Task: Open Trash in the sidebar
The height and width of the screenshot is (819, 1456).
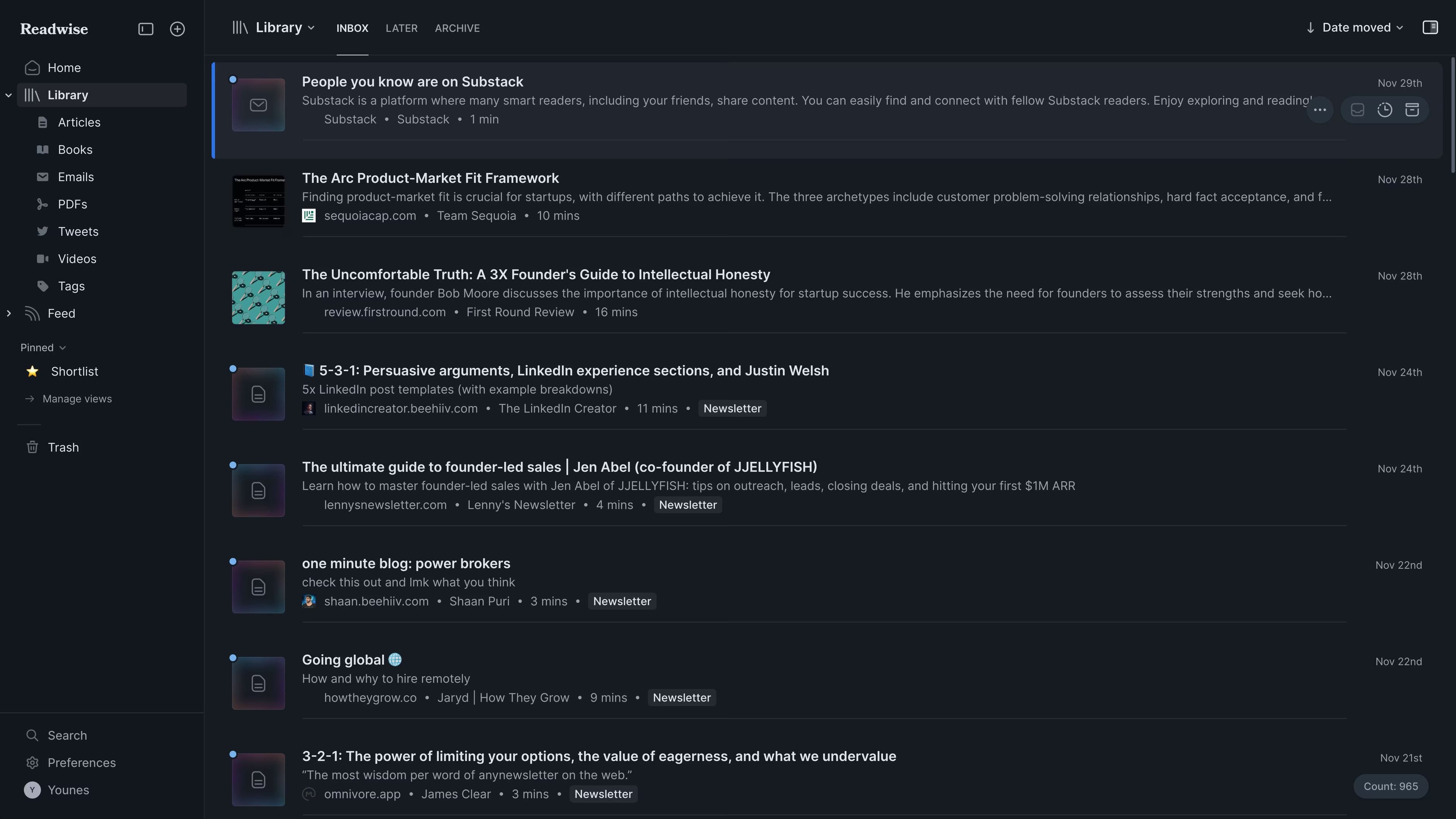Action: 63,447
